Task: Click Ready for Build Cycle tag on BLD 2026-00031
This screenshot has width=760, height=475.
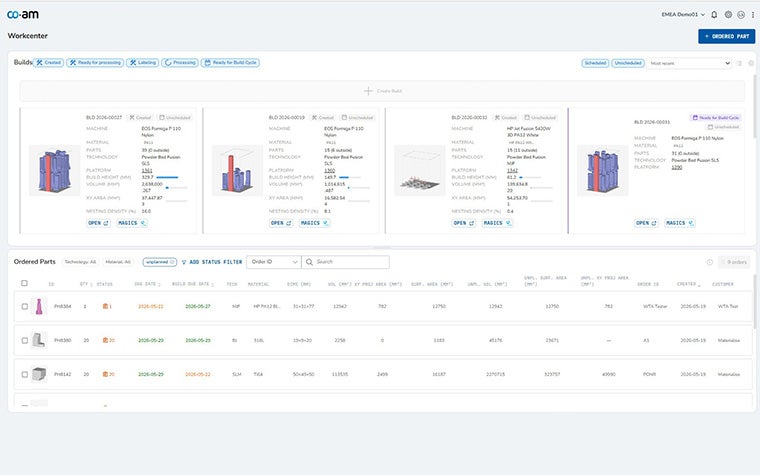Action: click(x=716, y=117)
